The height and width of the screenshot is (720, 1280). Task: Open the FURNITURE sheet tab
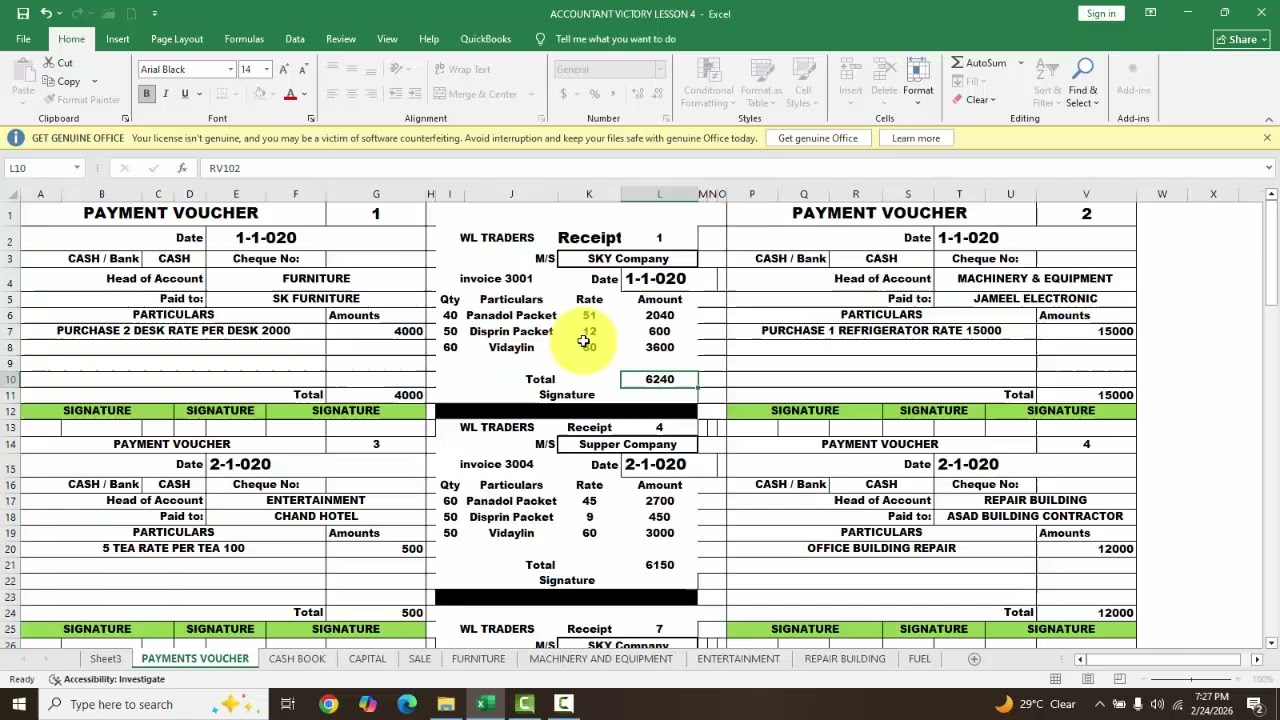[478, 659]
